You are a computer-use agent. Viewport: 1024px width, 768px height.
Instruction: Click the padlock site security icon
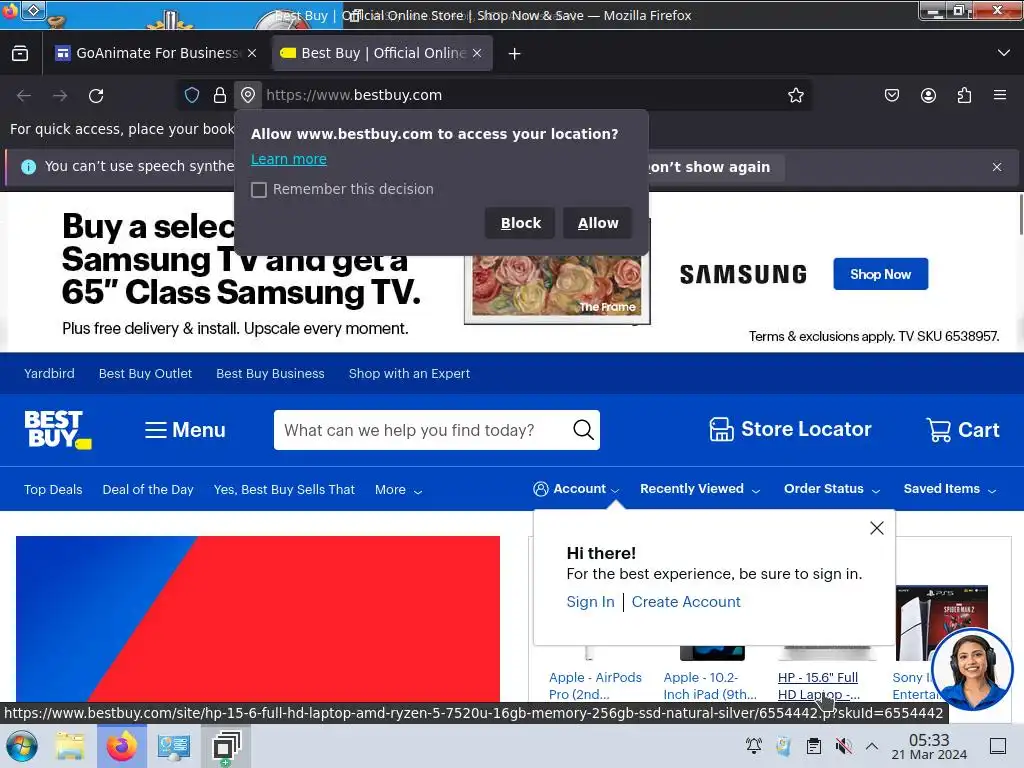click(x=220, y=95)
